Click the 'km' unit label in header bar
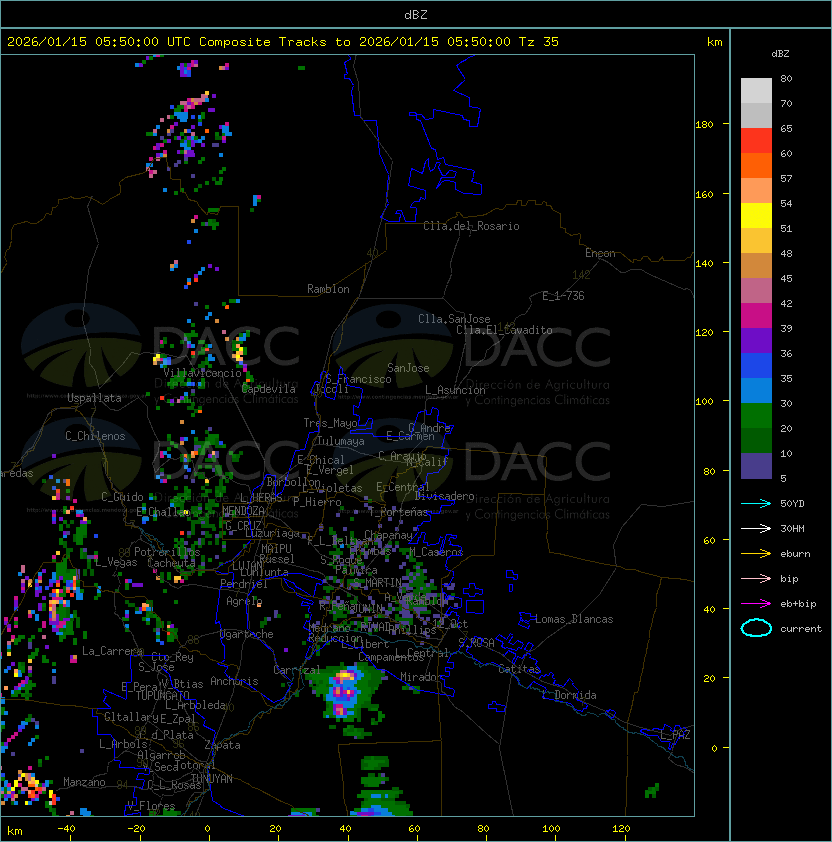The height and width of the screenshot is (842, 832). (714, 42)
